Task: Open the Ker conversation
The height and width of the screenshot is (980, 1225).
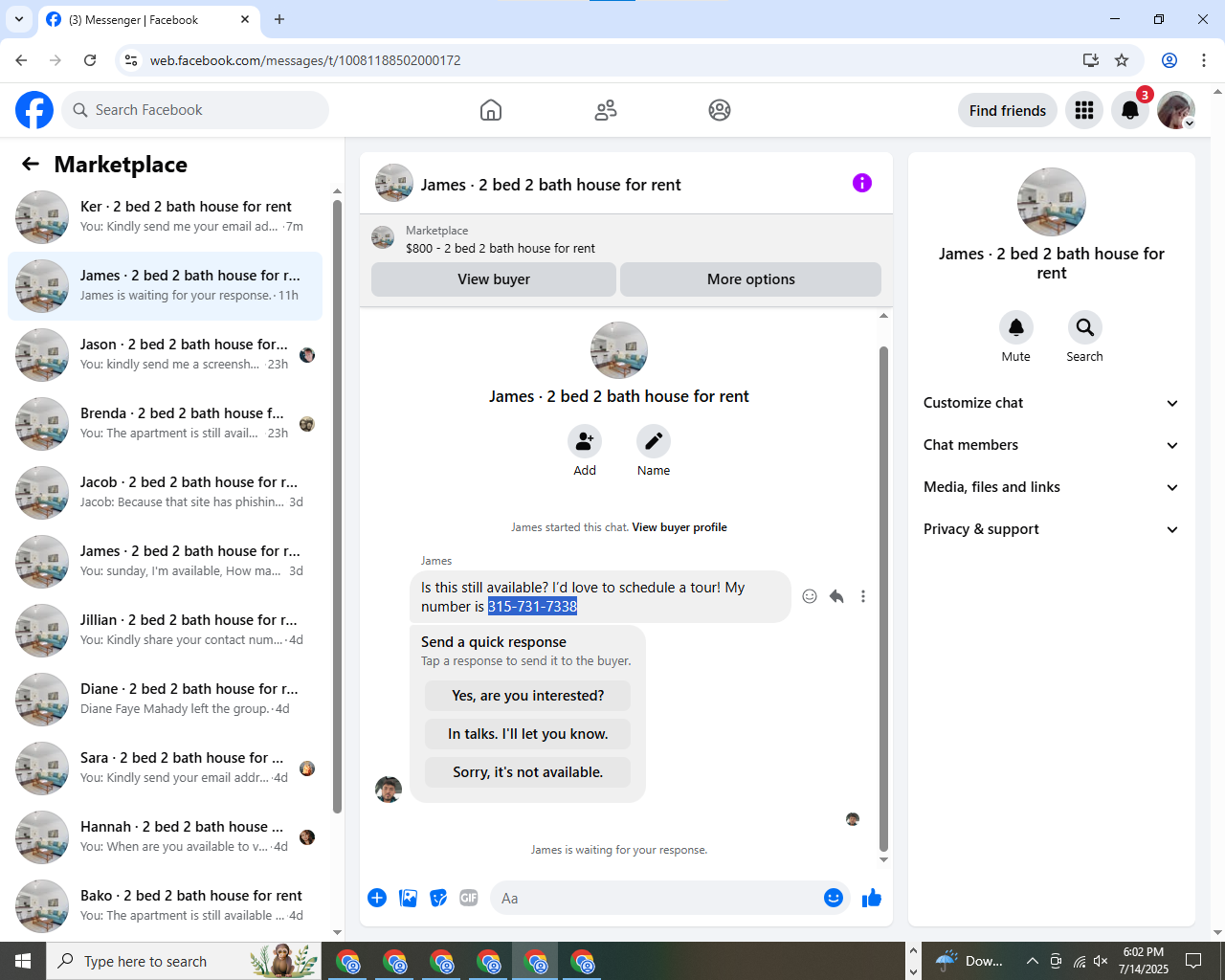Action: point(165,217)
